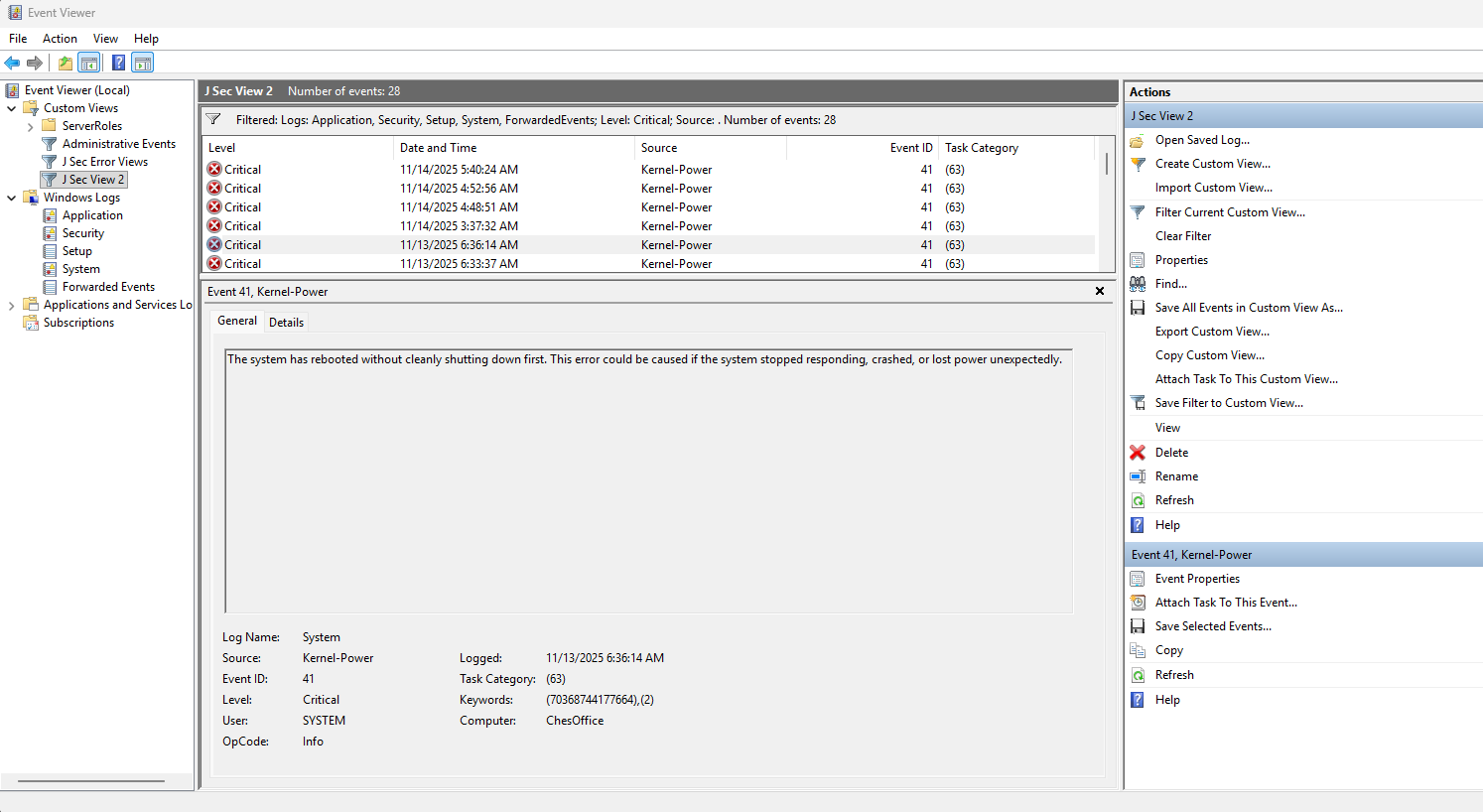The image size is (1483, 812).
Task: Click the Filter Current Custom View icon
Action: tap(1138, 212)
